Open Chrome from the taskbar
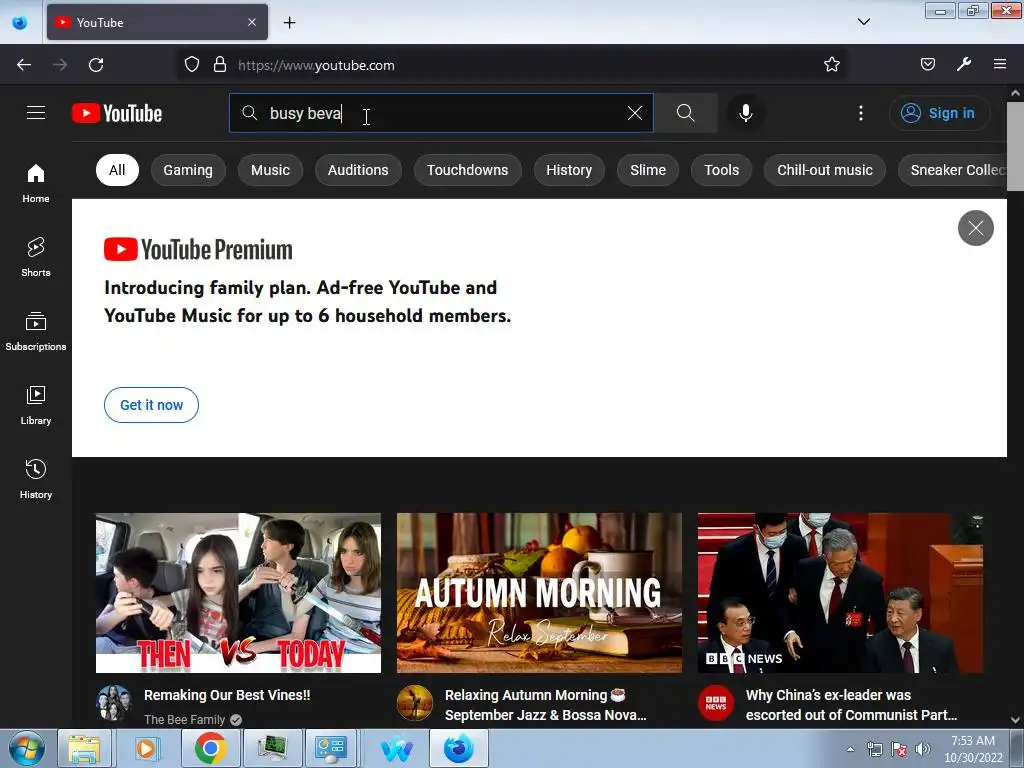This screenshot has width=1024, height=768. click(210, 748)
